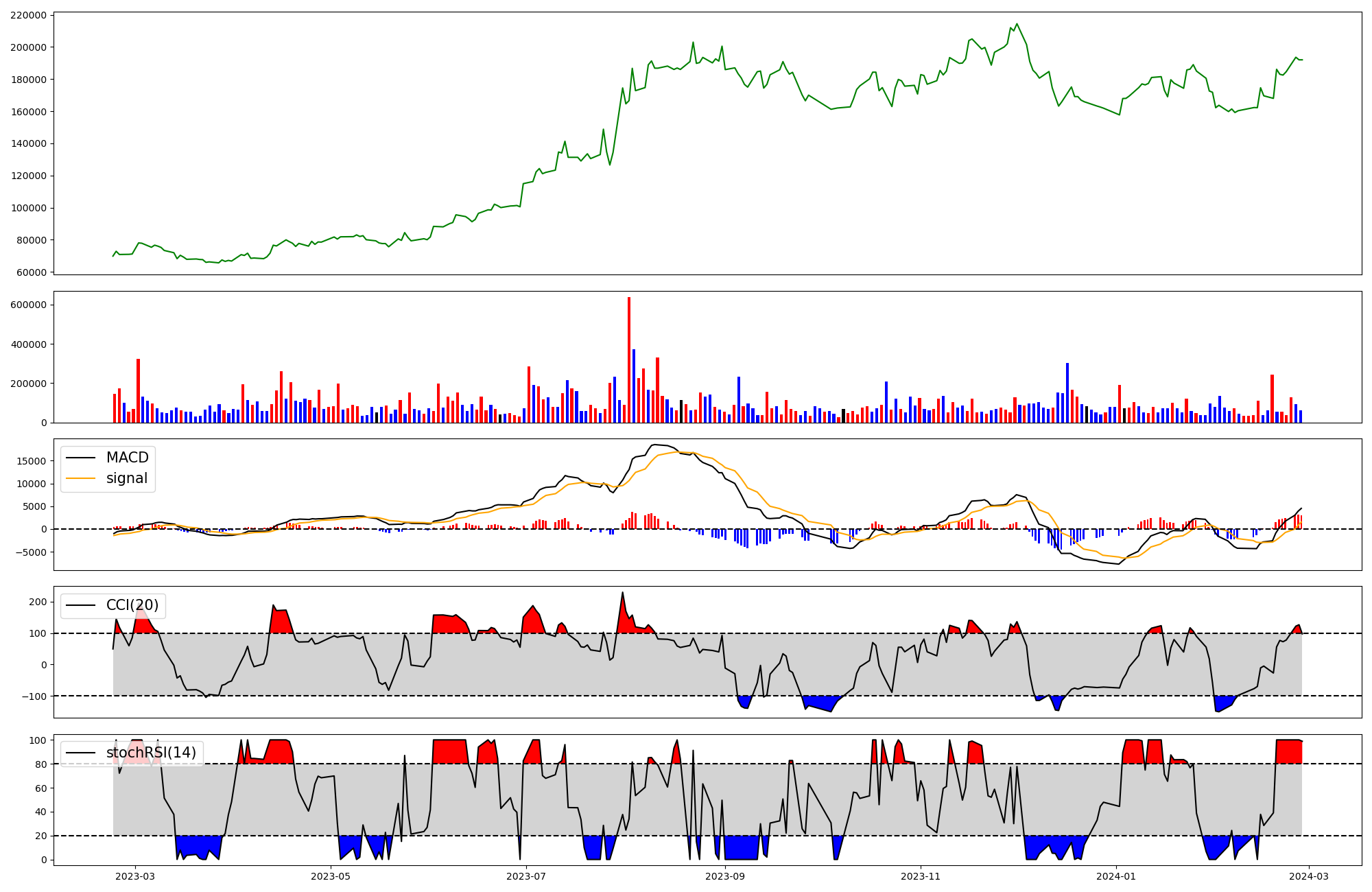Click the tallest red volume bar

click(x=629, y=360)
